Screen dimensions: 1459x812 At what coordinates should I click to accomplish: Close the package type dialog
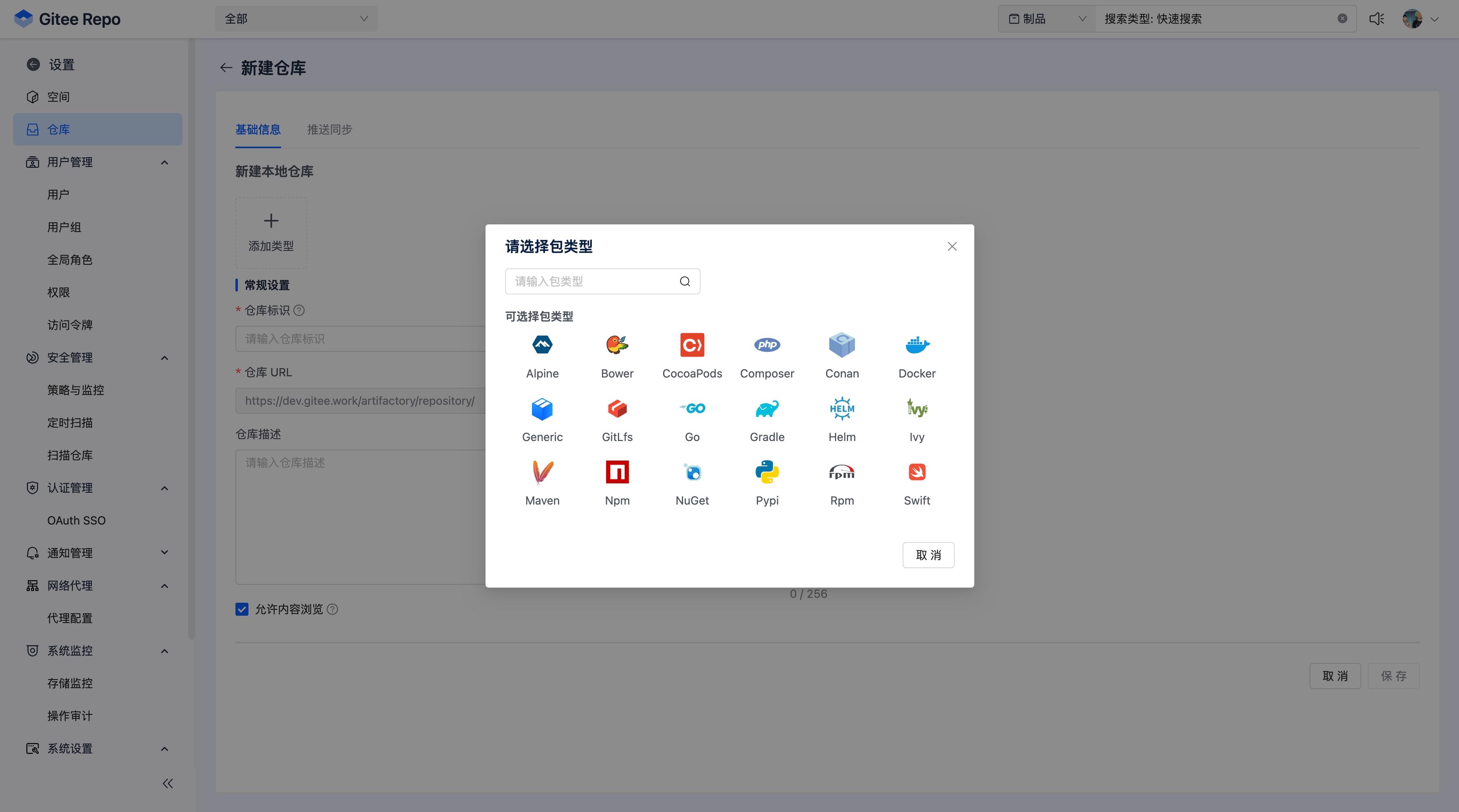coord(952,246)
